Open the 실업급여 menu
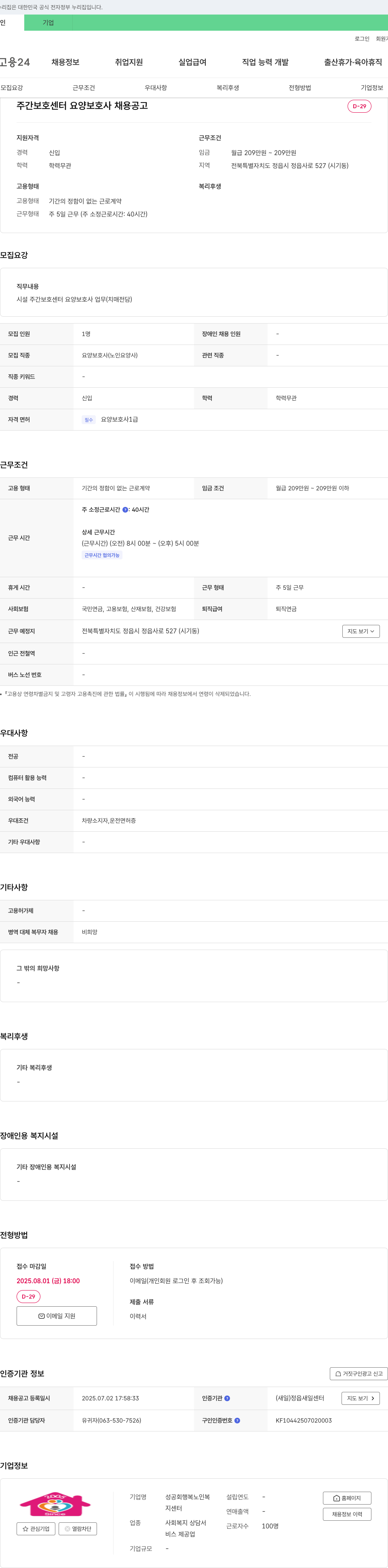This screenshot has width=388, height=1568. (192, 62)
